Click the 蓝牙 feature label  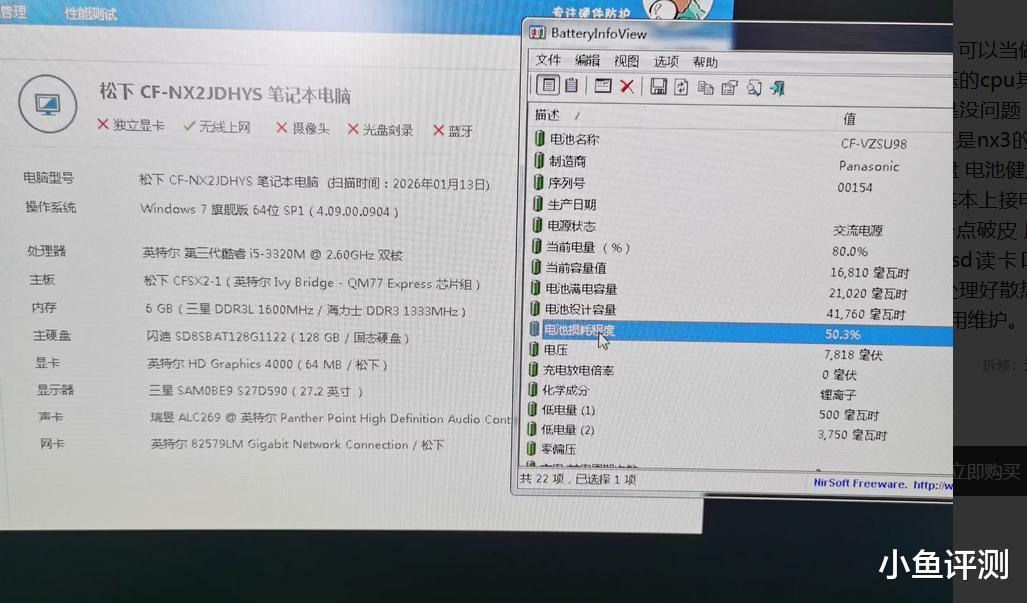(x=460, y=131)
